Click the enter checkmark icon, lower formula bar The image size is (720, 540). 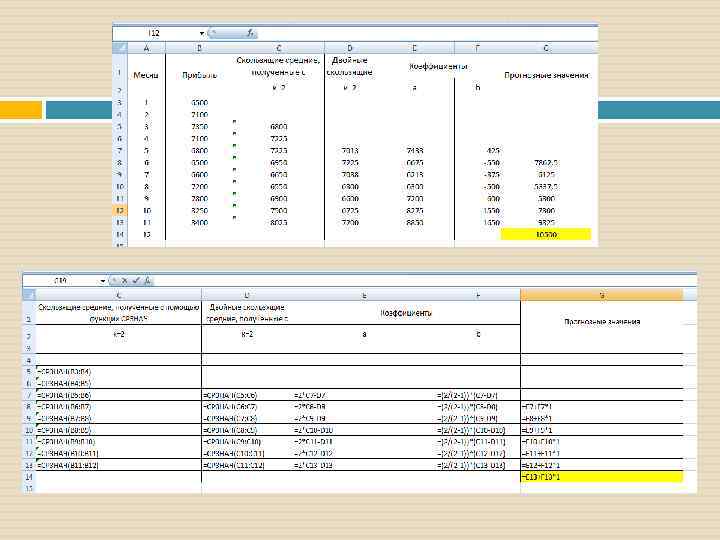(136, 280)
